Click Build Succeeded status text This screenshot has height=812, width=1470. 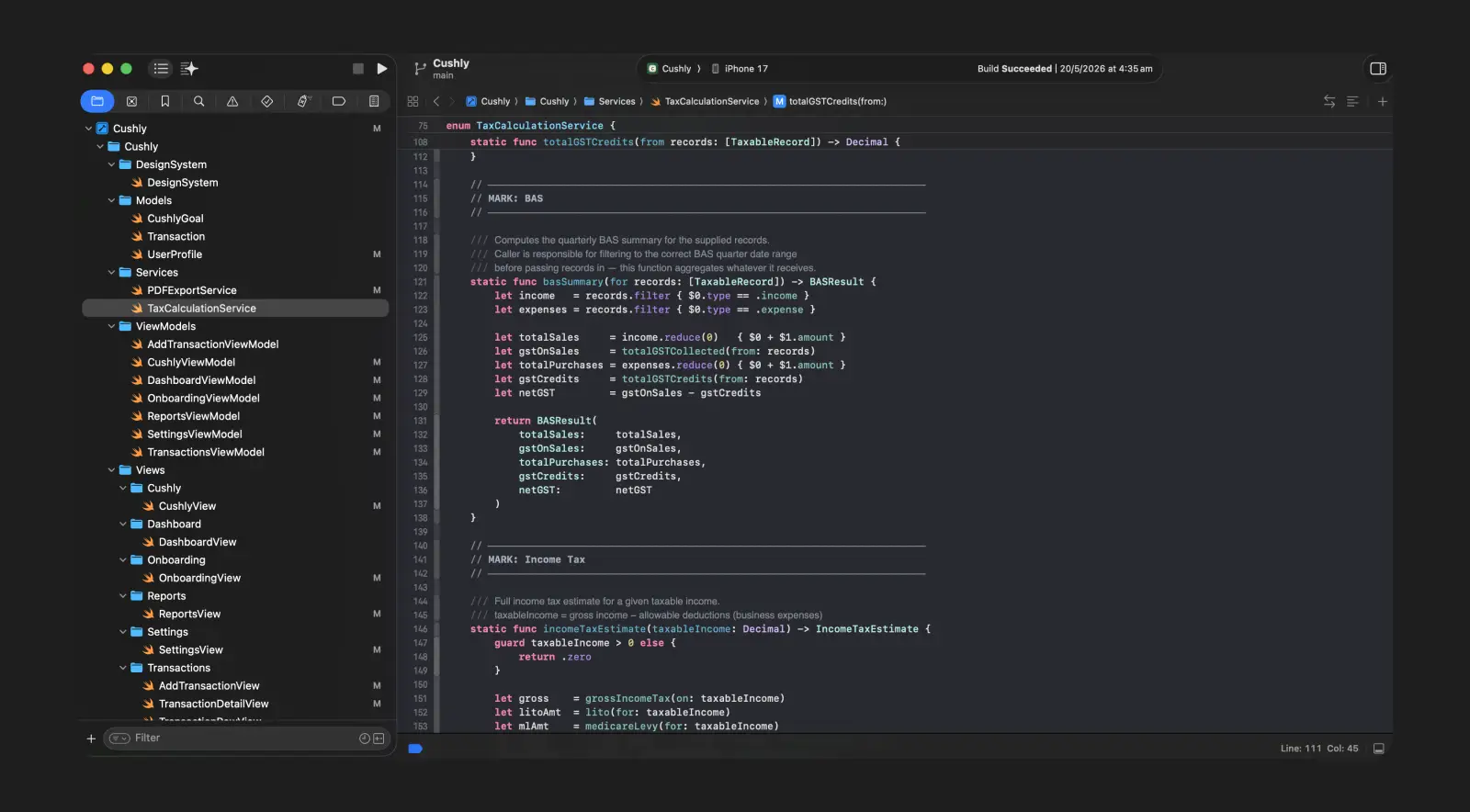click(1014, 69)
